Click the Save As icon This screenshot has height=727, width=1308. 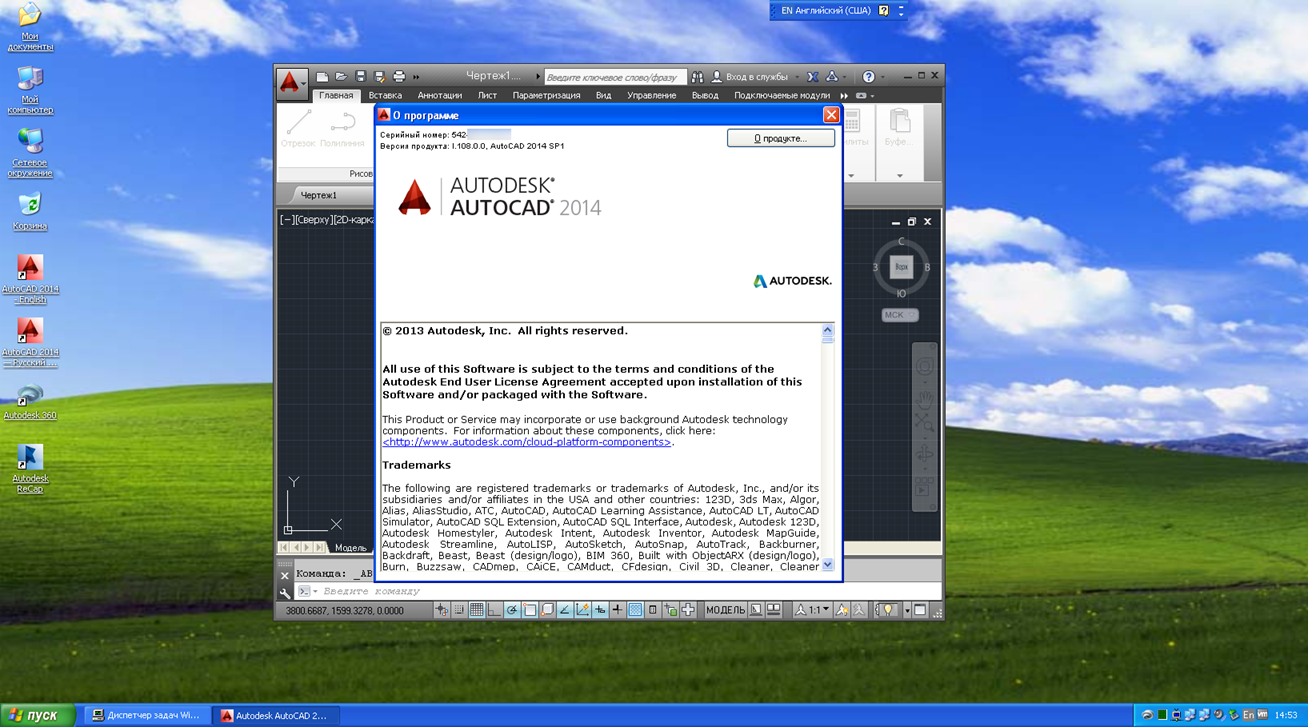coord(380,77)
